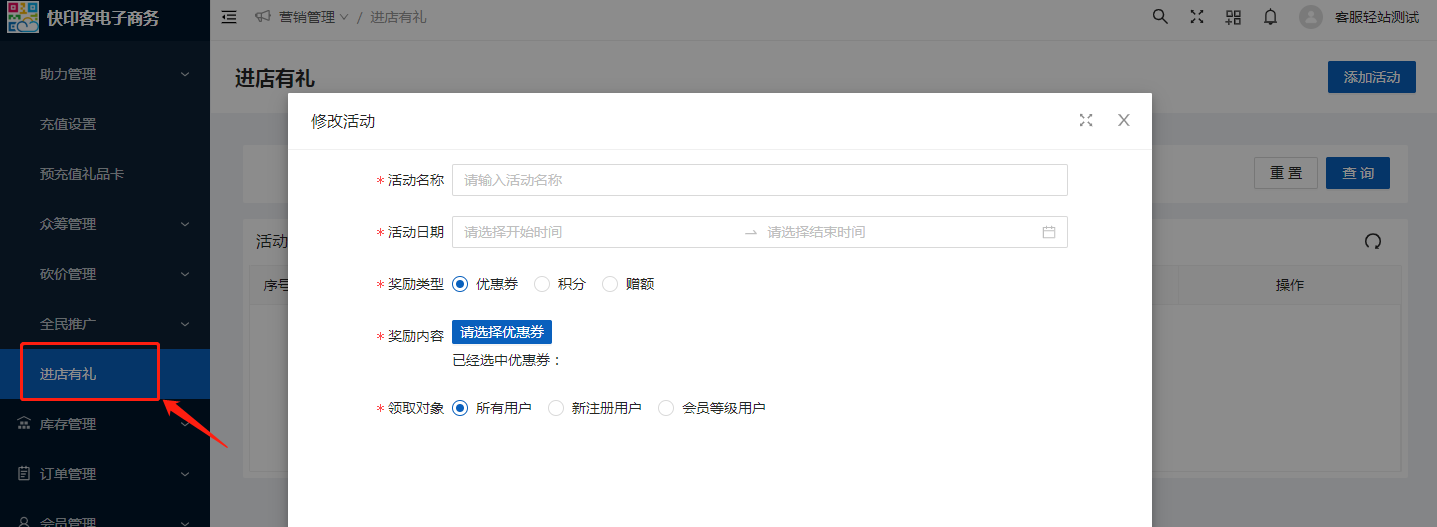Open the notification bell
The image size is (1437, 527).
pyautogui.click(x=1270, y=17)
